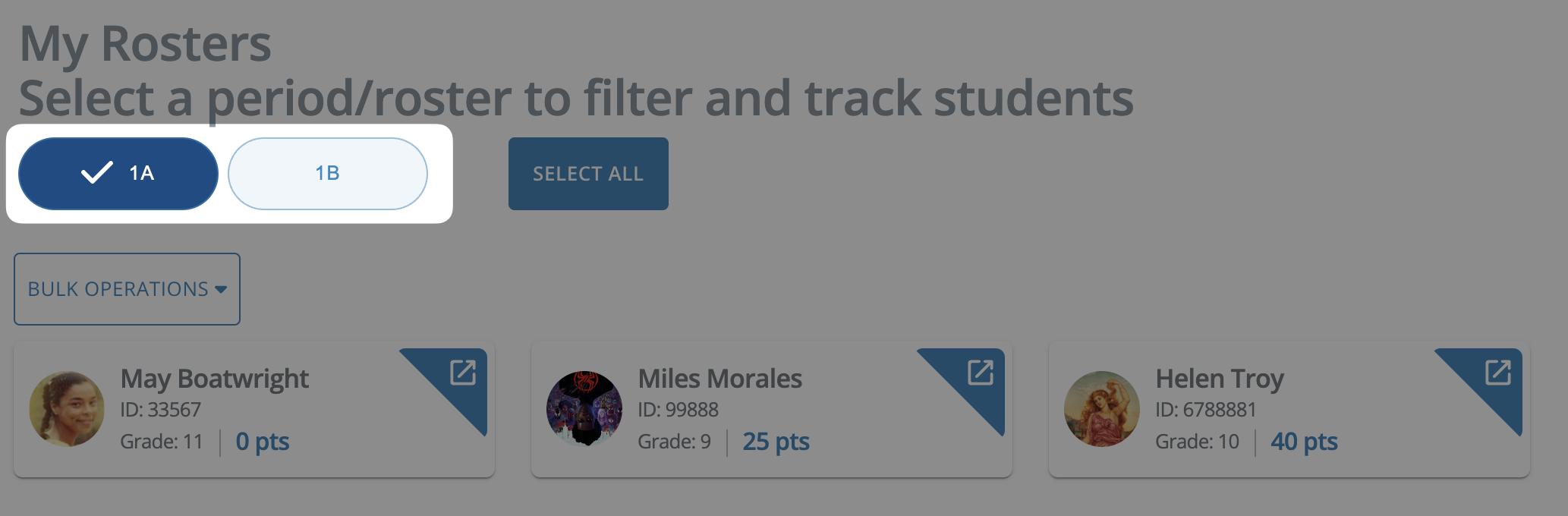Expand the Bulk Operations dropdown

(127, 289)
